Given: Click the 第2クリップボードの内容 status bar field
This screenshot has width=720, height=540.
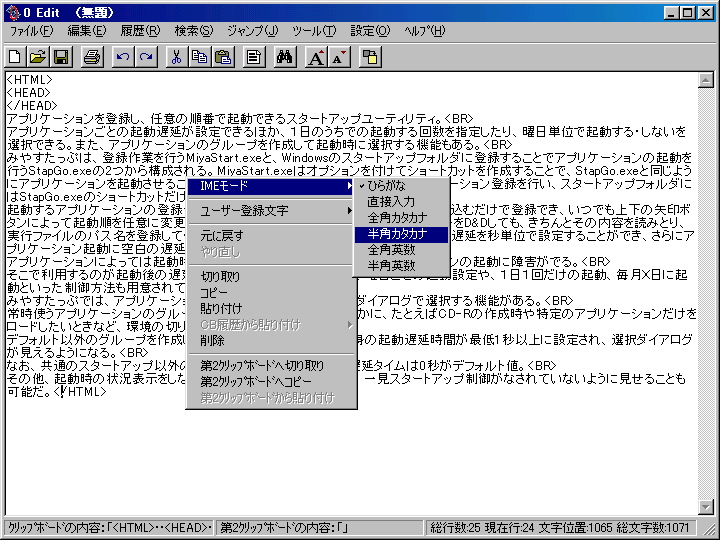Looking at the screenshot, I should pyautogui.click(x=320, y=528).
